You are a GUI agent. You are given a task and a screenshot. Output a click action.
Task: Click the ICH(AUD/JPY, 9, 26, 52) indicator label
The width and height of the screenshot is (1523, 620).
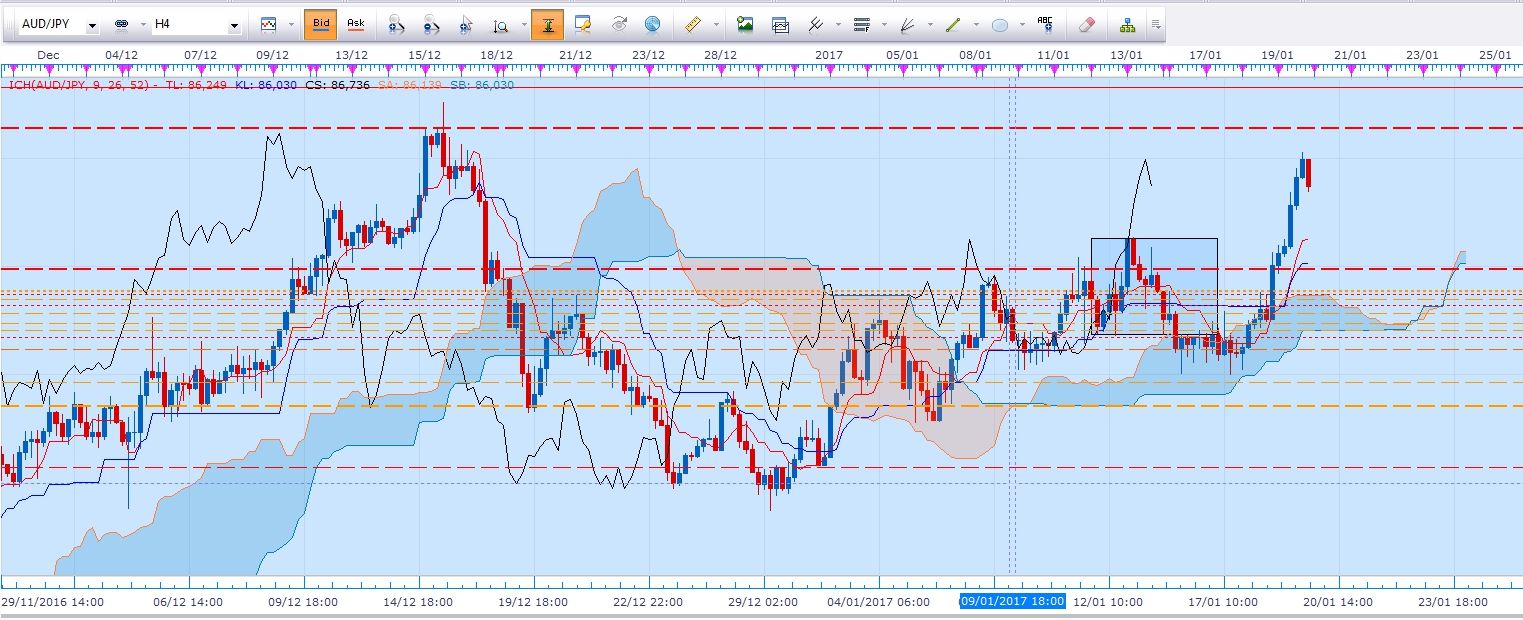point(81,85)
